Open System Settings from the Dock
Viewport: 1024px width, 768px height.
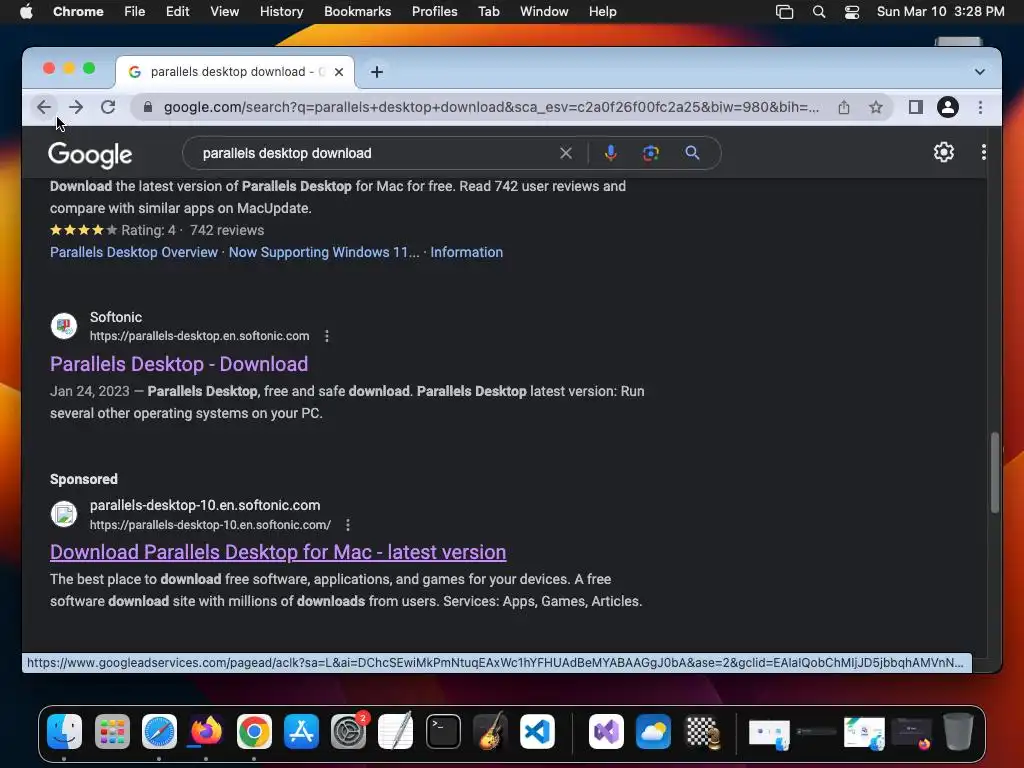348,731
